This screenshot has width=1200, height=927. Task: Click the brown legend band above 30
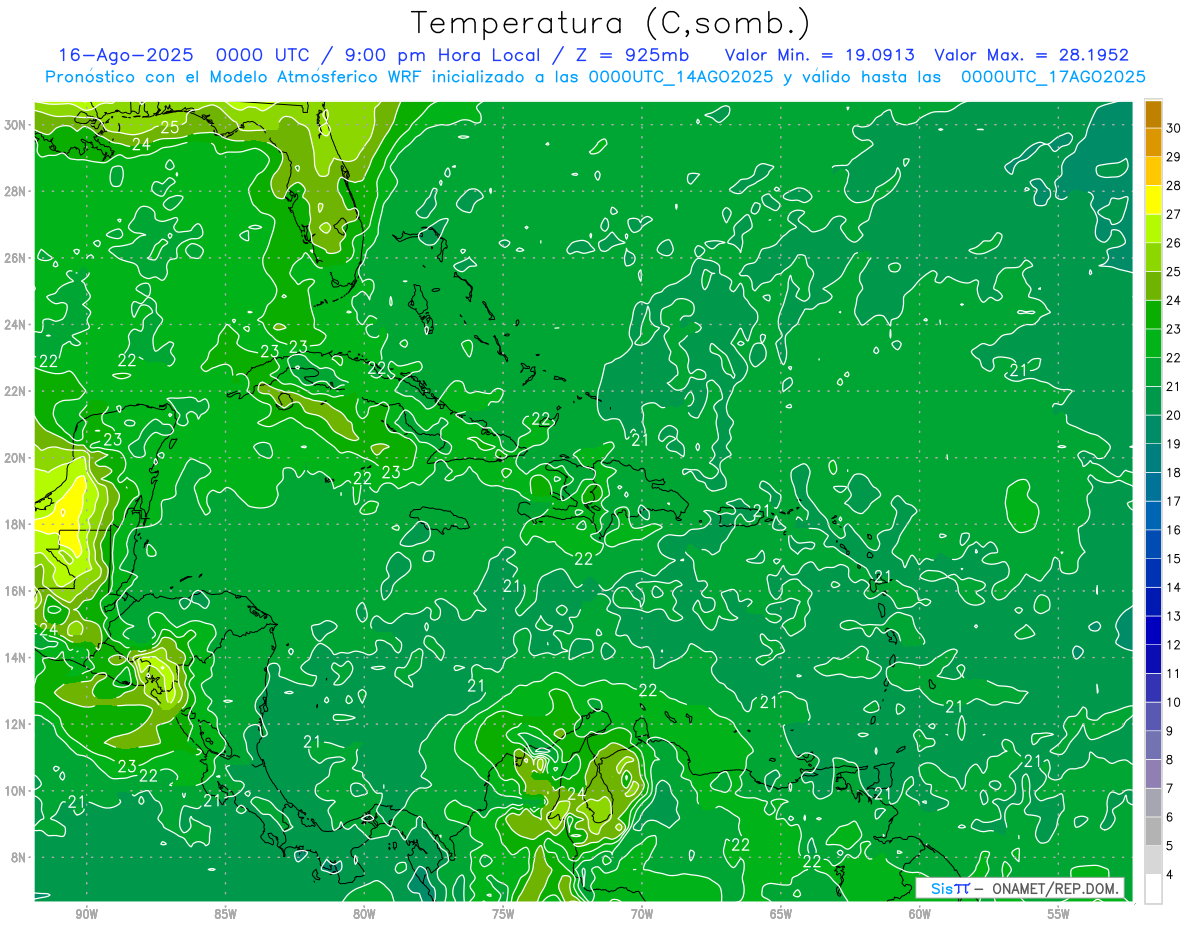pyautogui.click(x=1153, y=114)
